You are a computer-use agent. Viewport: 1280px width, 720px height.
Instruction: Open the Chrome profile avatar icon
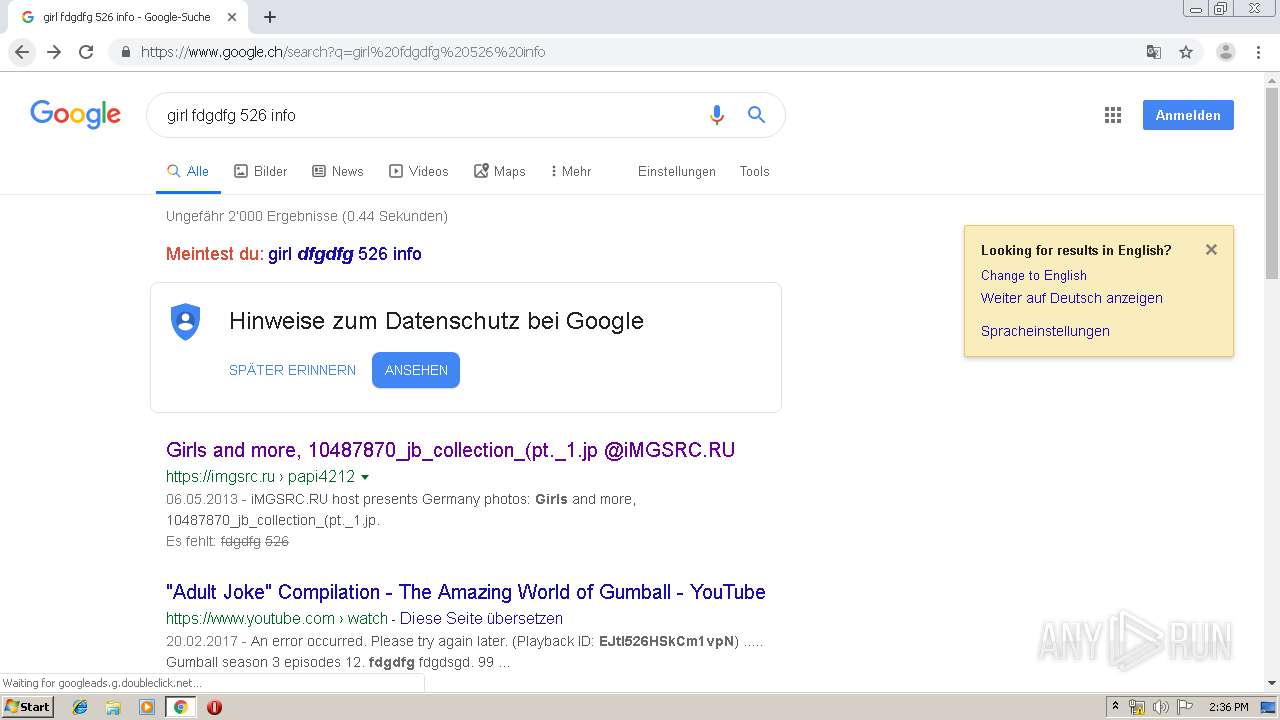coord(1226,52)
